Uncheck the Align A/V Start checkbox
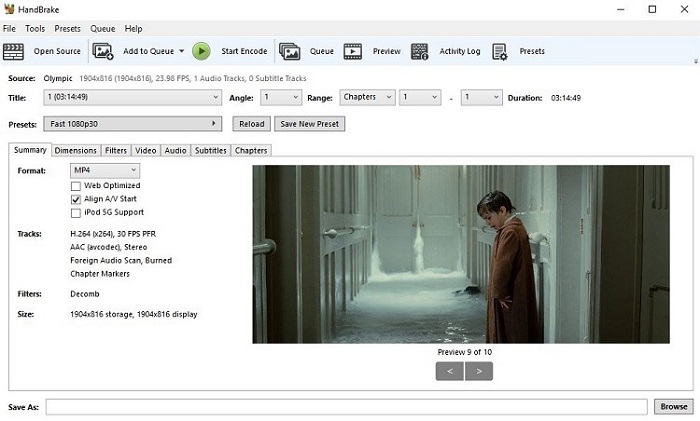The image size is (700, 421). pos(76,199)
